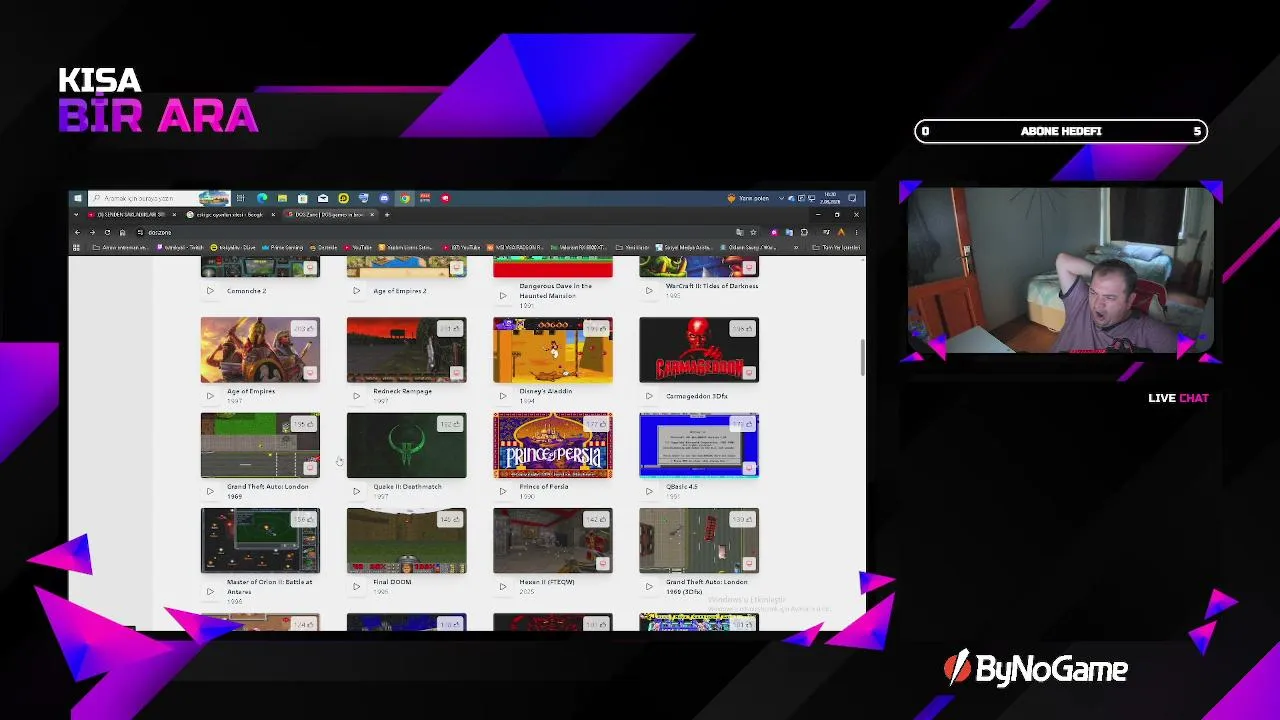Like Quake II: Deathmatch via thumbs-up badge
The image size is (1280, 720).
tap(450, 424)
